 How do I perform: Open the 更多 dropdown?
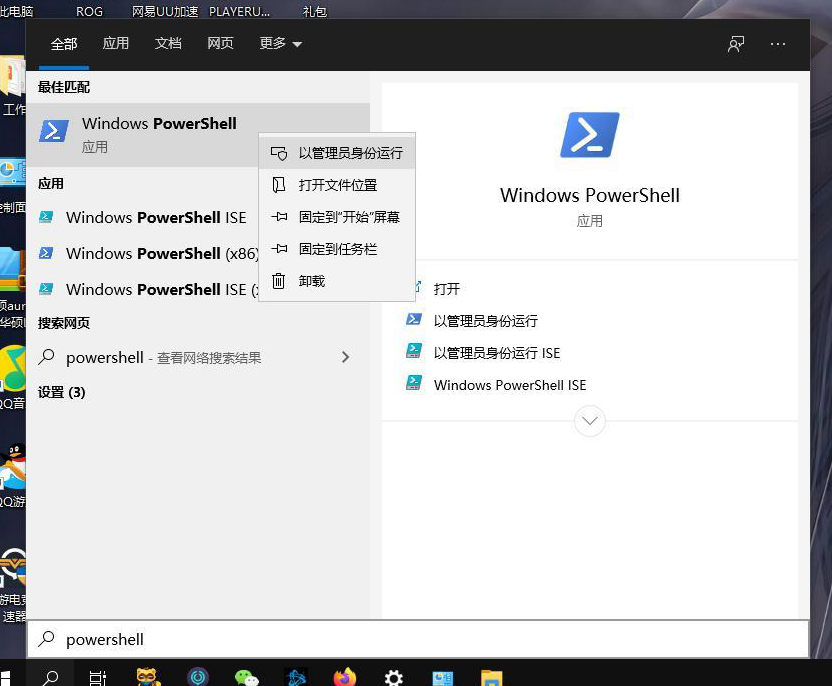[280, 44]
